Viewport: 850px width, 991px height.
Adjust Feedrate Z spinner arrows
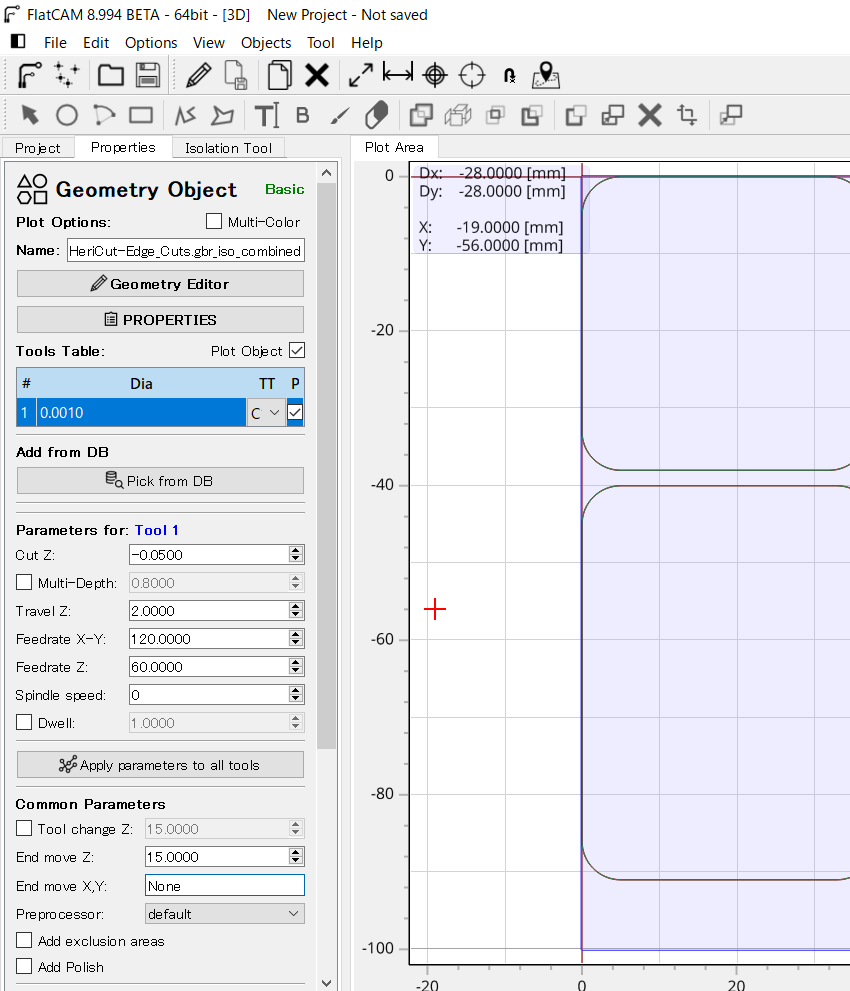click(296, 666)
